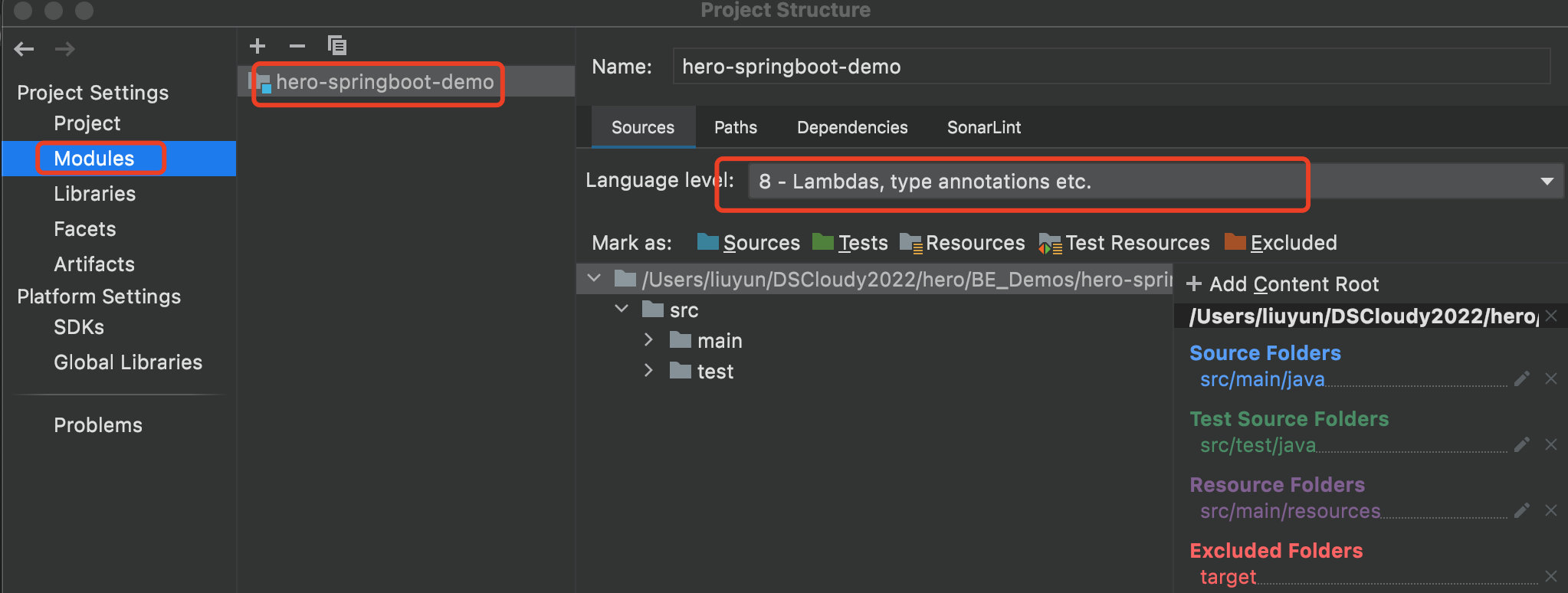Select hero-springboot-demo module icon
Viewport: 1568px width, 593px height.
tap(261, 82)
